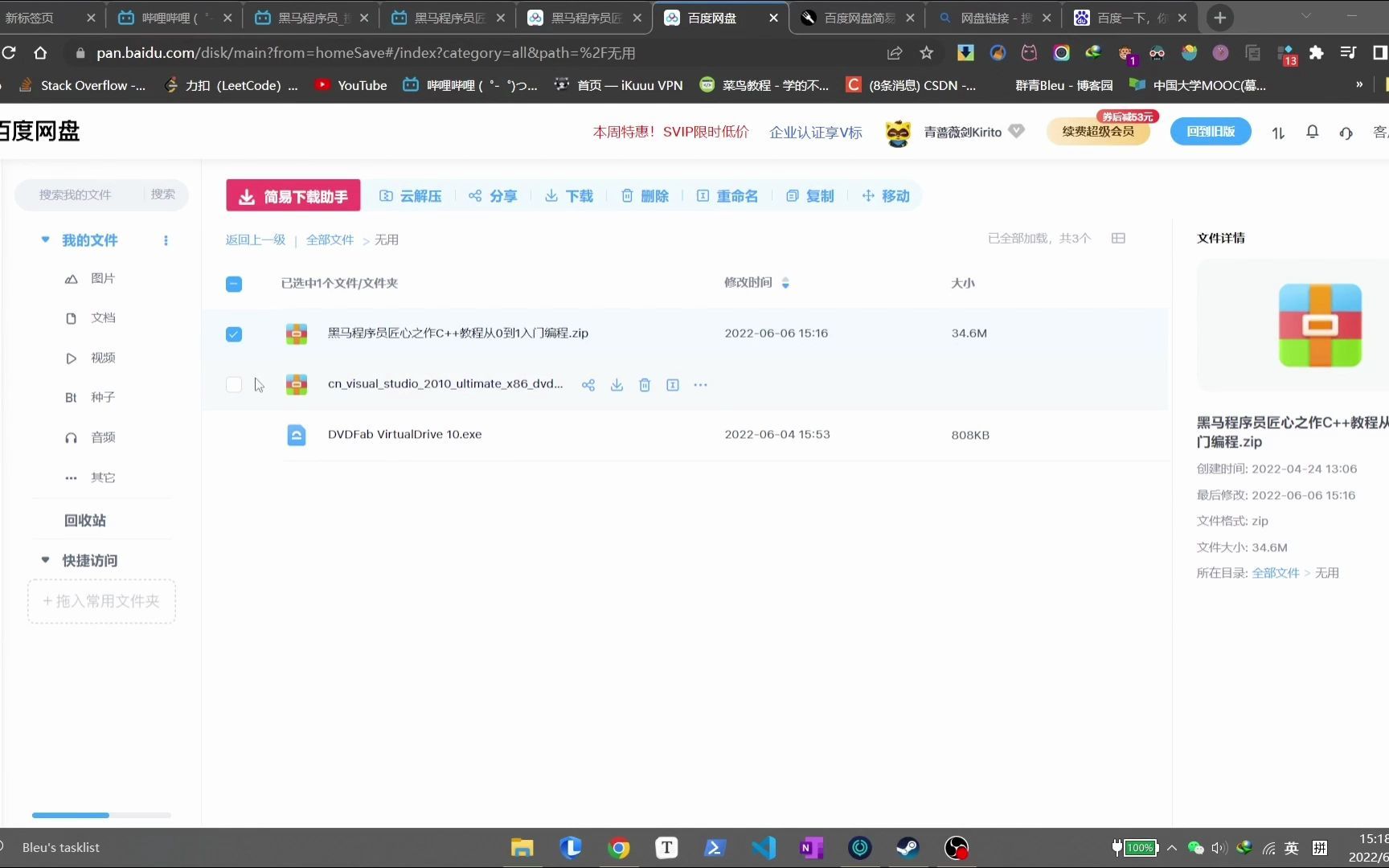Open 种子 torrents category
Image resolution: width=1389 pixels, height=868 pixels.
pos(90,397)
